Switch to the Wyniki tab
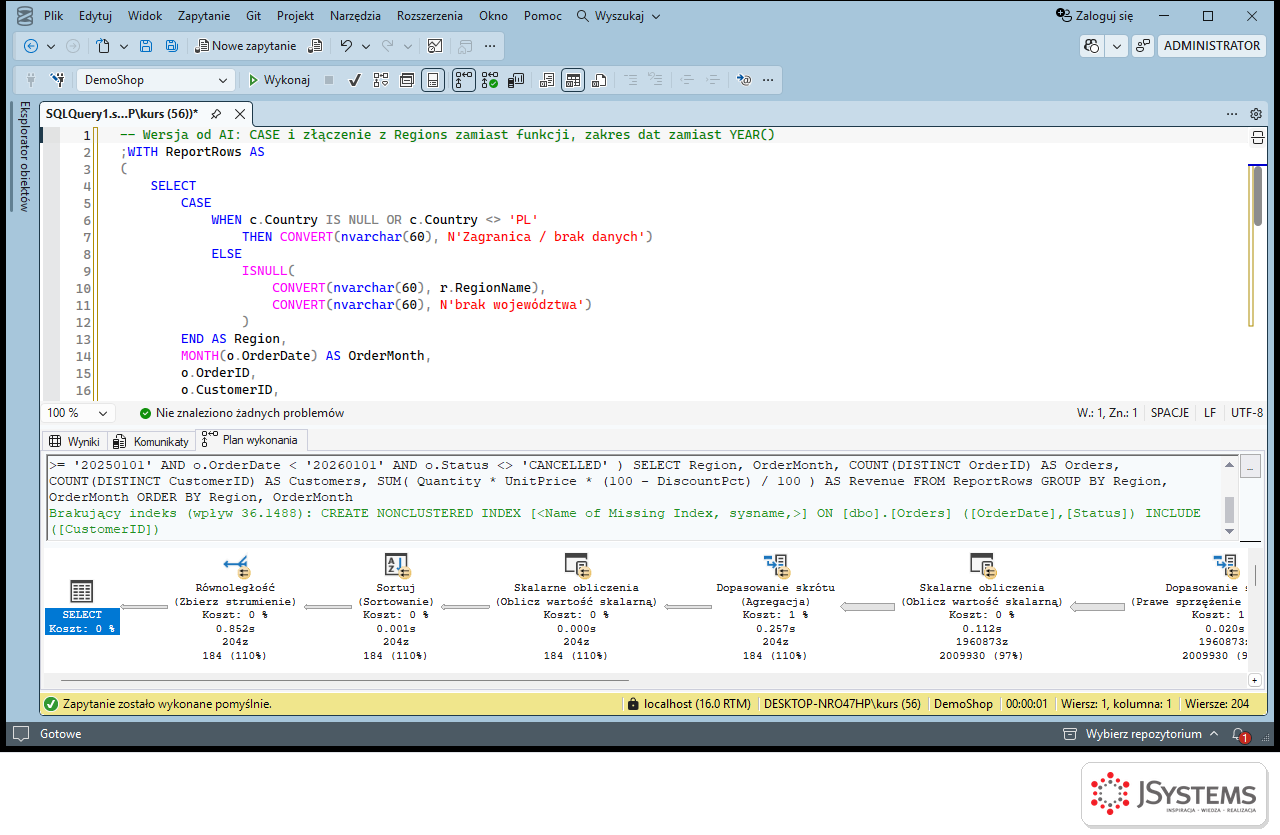Screen dimensions: 1280x835 tap(75, 441)
